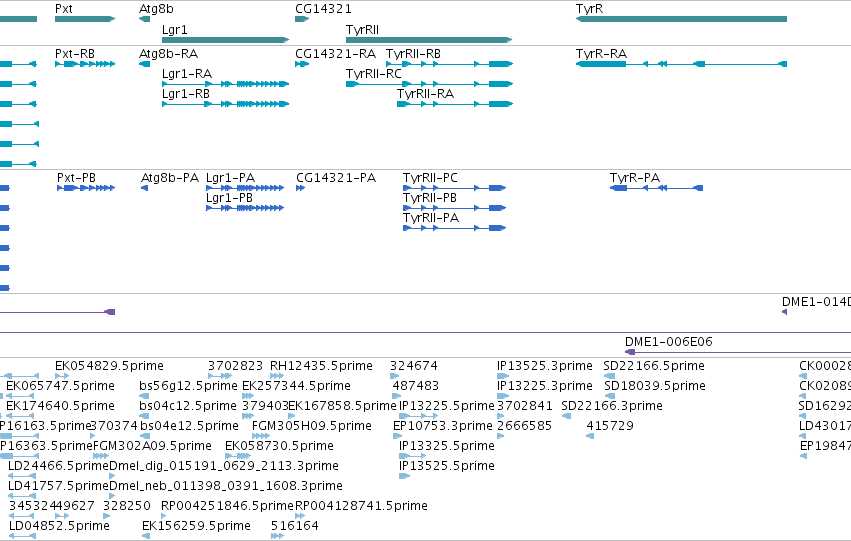The height and width of the screenshot is (541, 851).
Task: Click the FGM302A09.5prime EST label
Action: 152,446
